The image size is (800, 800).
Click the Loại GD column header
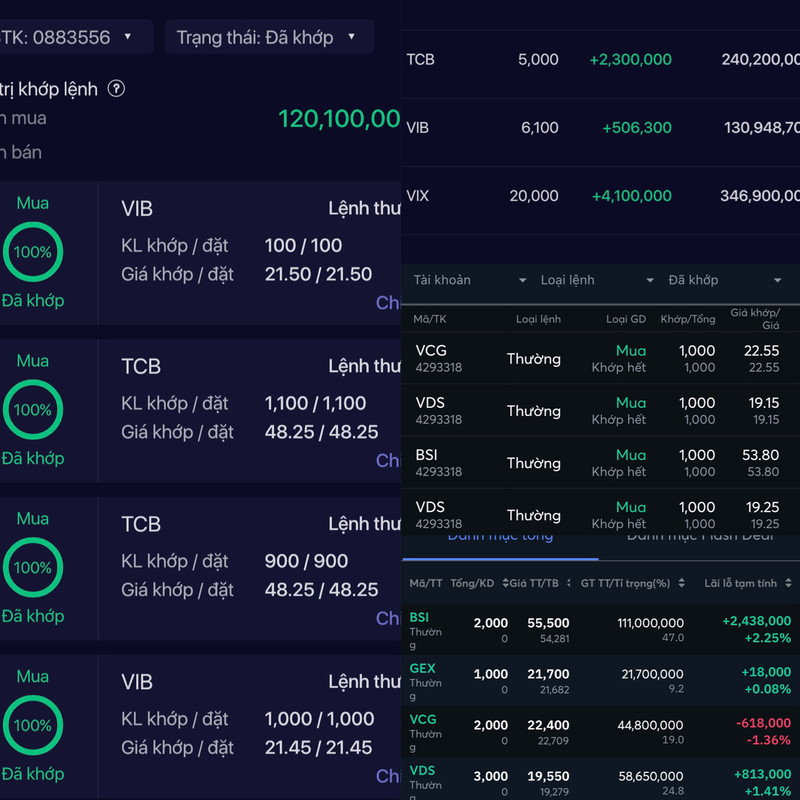coord(626,319)
